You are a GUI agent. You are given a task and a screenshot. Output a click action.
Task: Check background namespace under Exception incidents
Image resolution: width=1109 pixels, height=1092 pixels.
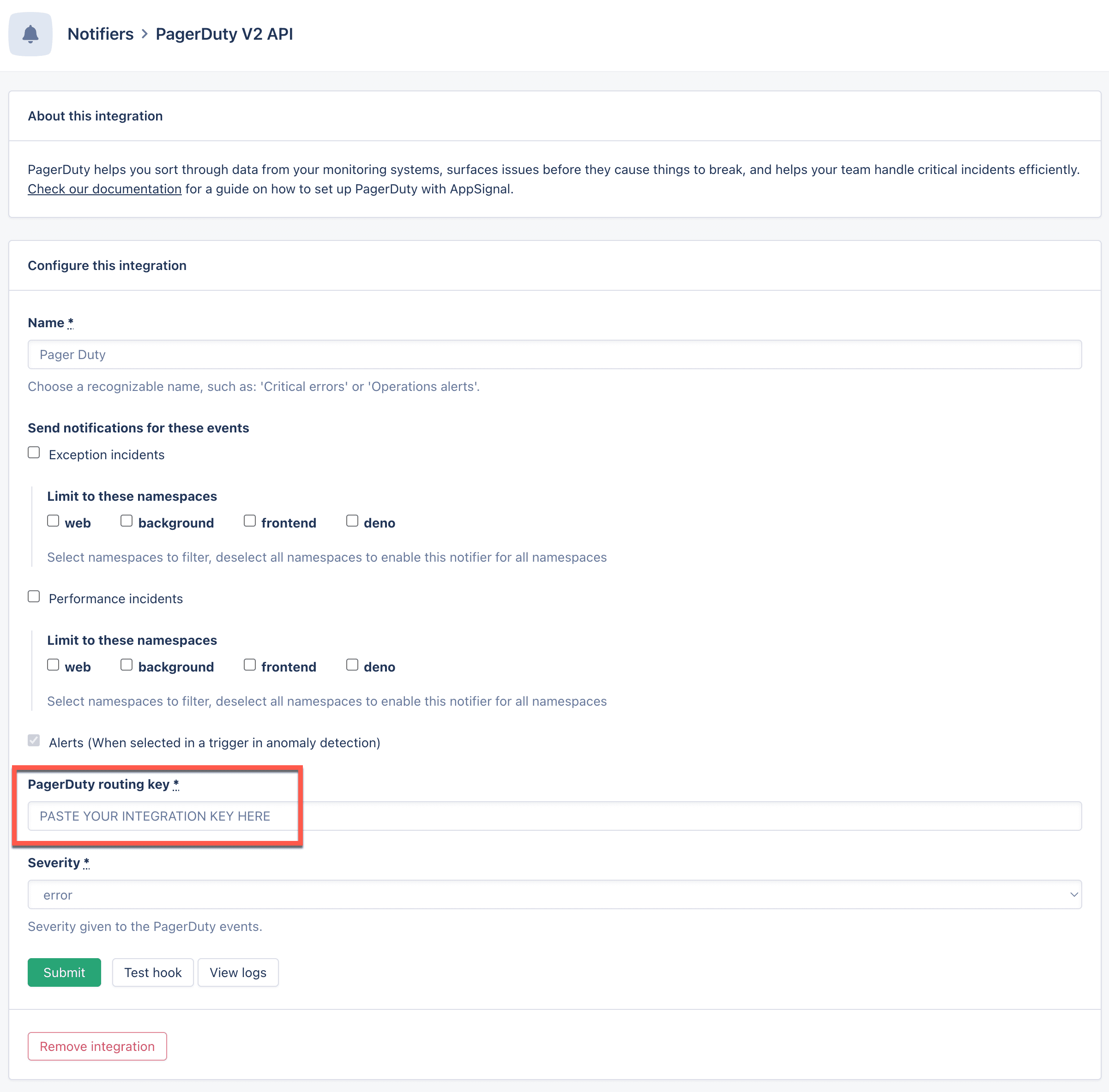click(x=126, y=521)
